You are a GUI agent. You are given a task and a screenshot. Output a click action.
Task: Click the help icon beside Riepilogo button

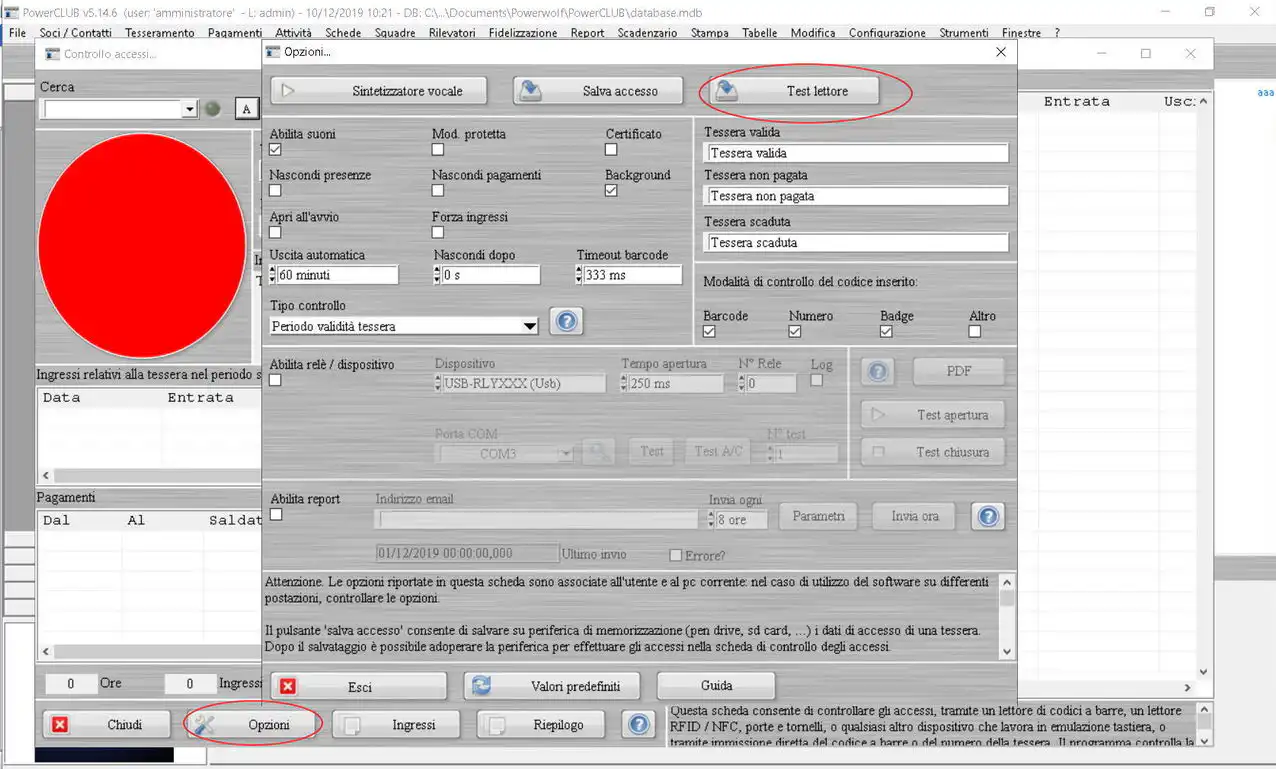638,725
